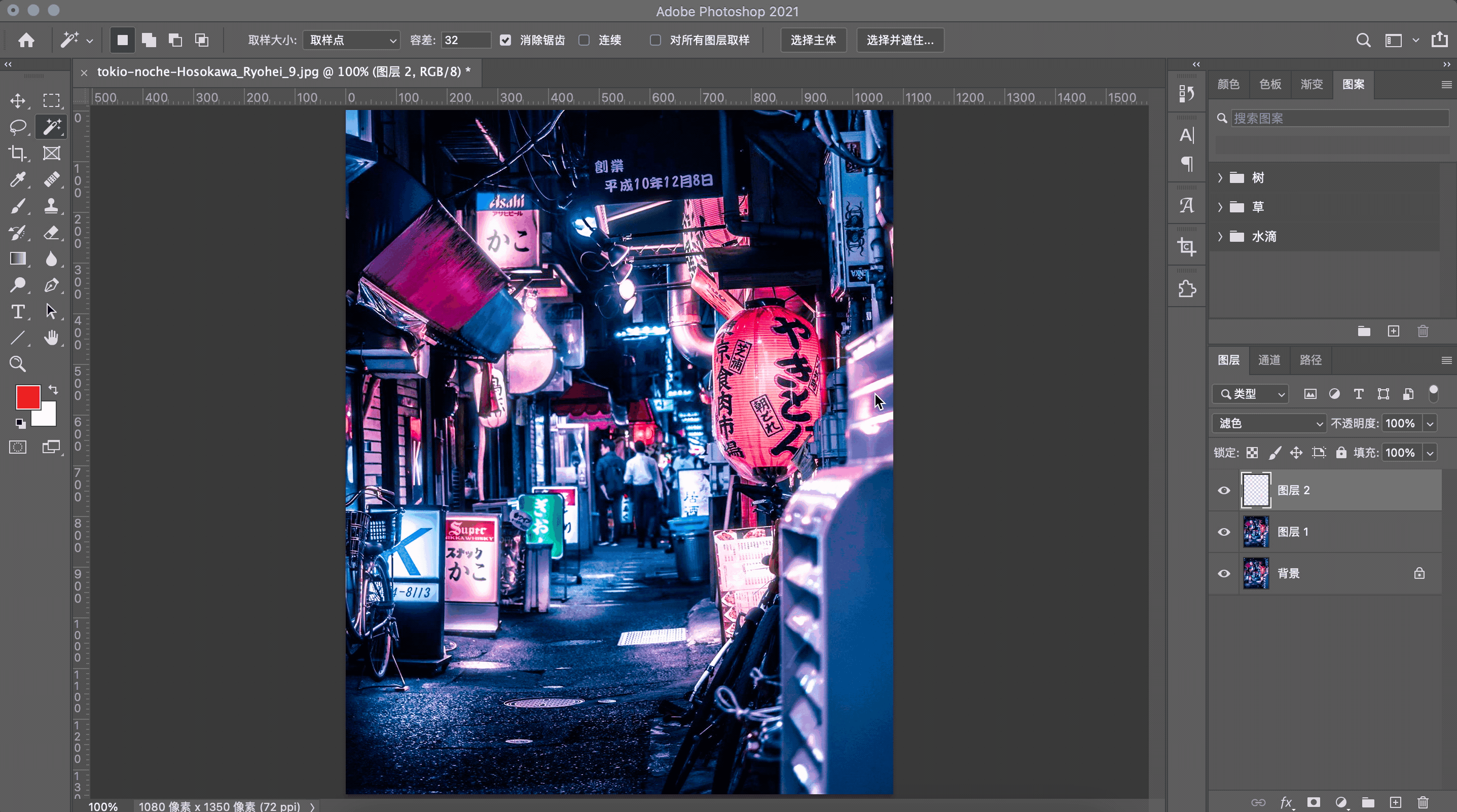Select the Move tool

(18, 101)
